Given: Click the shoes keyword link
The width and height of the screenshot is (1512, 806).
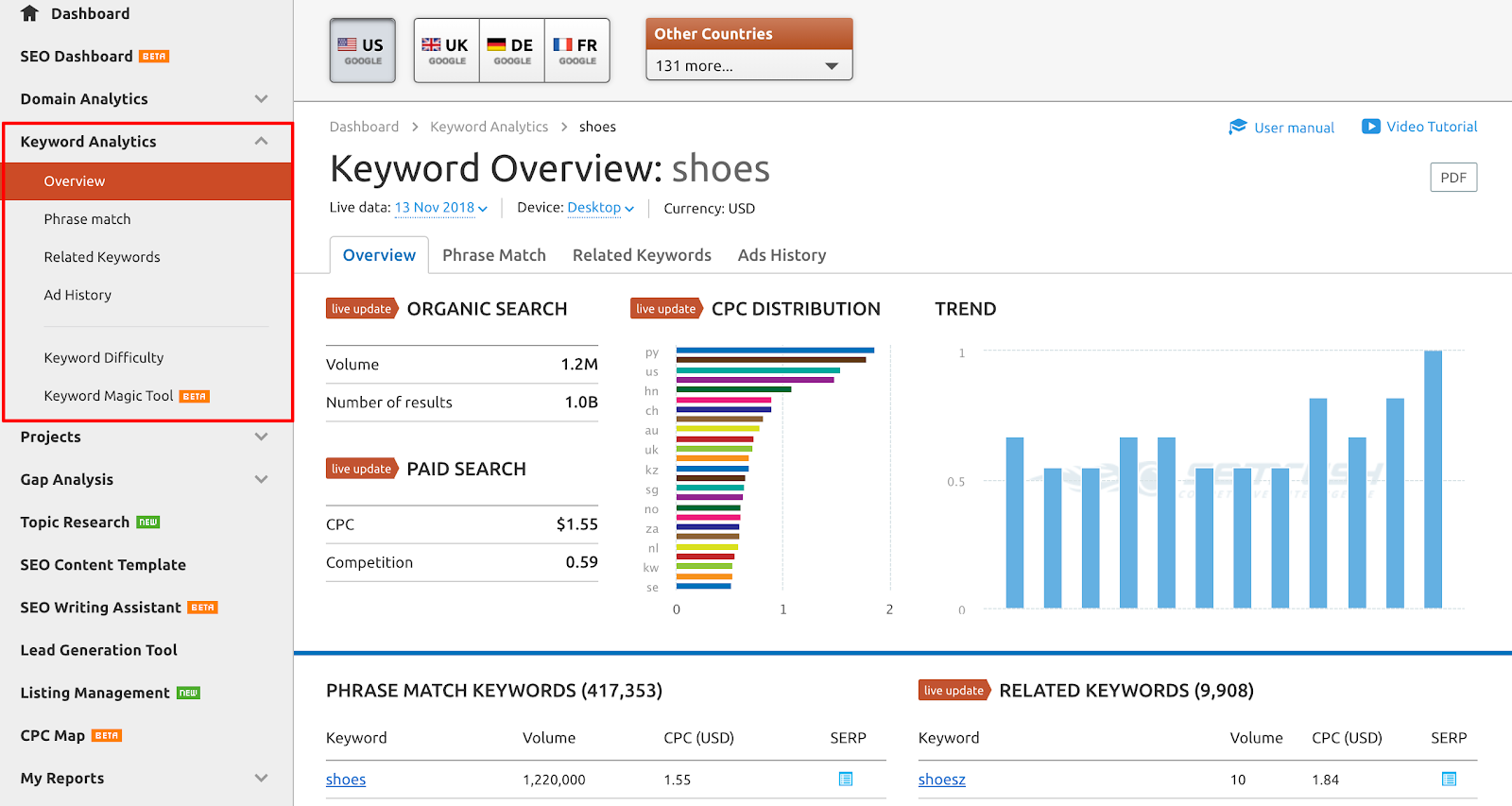Looking at the screenshot, I should [x=346, y=780].
